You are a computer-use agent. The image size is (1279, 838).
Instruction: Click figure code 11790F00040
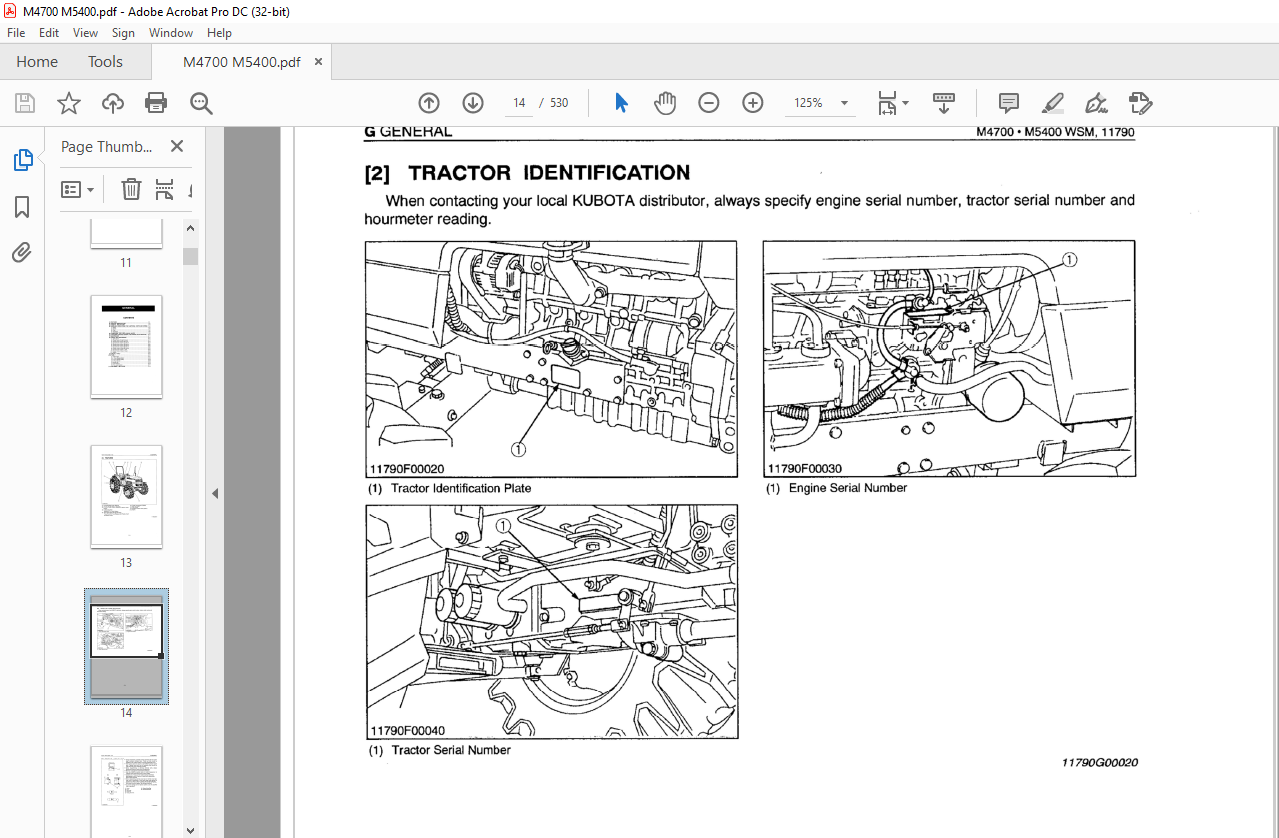[x=407, y=730]
